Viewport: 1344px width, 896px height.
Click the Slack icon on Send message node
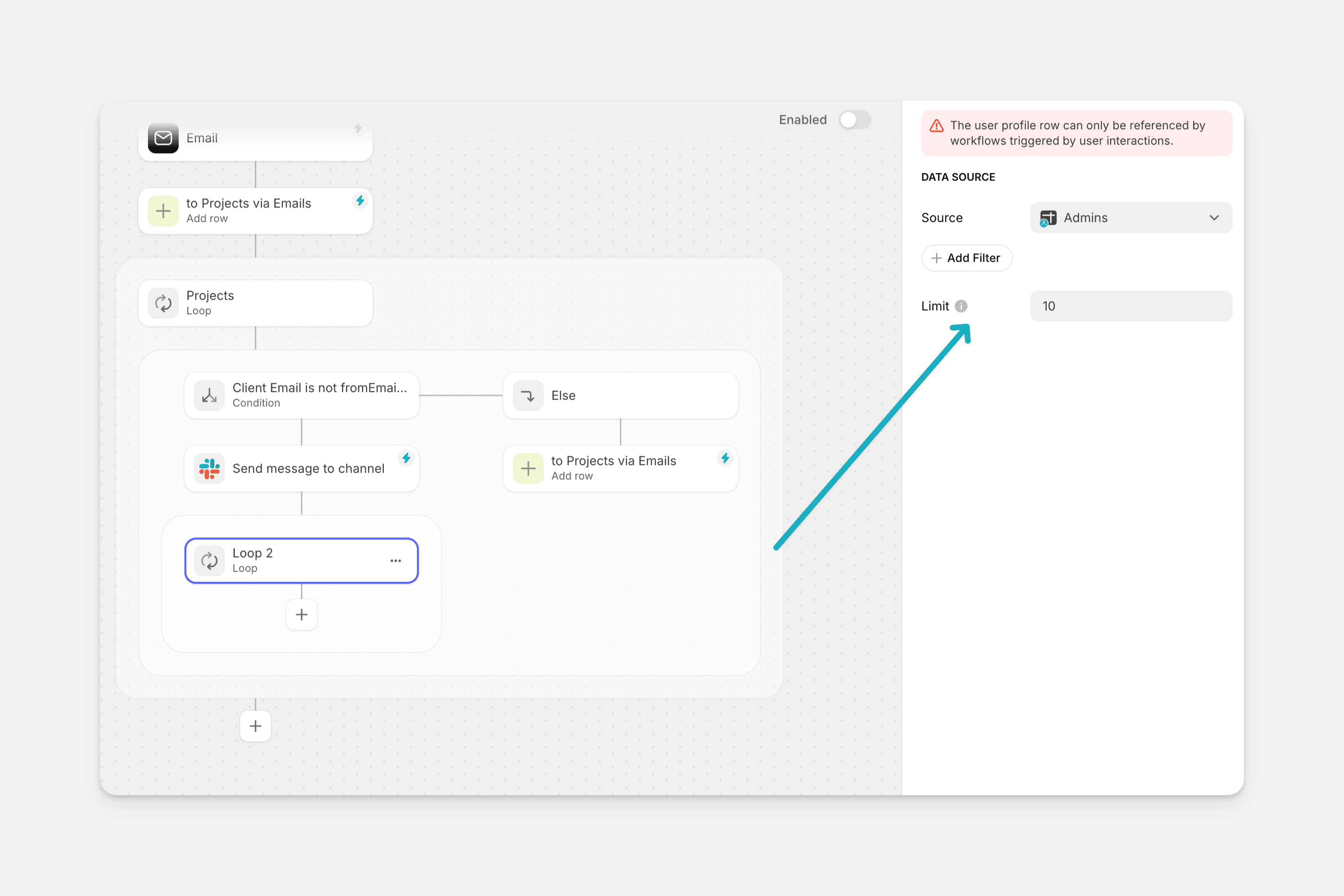pyautogui.click(x=209, y=468)
